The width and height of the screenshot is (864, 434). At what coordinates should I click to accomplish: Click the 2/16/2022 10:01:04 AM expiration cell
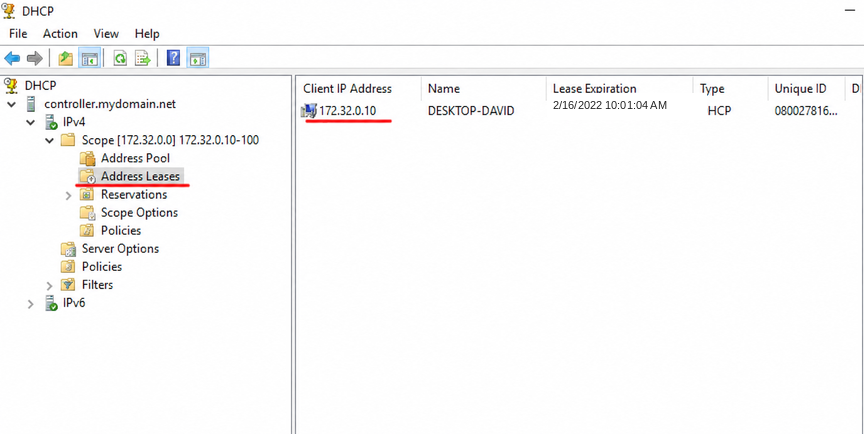(610, 105)
